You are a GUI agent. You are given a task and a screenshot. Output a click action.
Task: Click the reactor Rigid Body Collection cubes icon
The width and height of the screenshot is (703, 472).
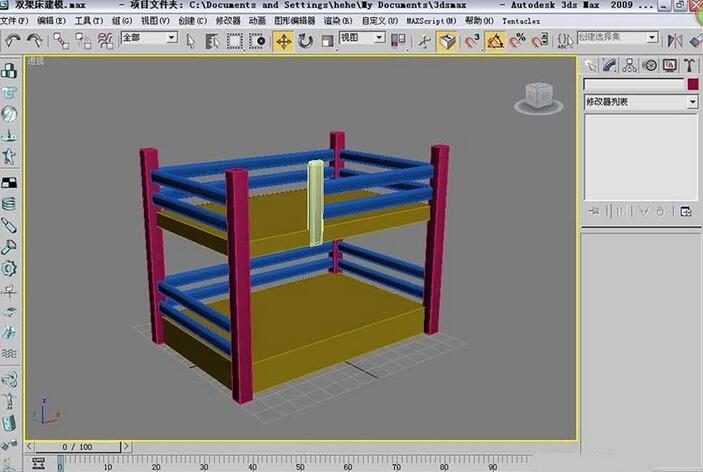9,71
